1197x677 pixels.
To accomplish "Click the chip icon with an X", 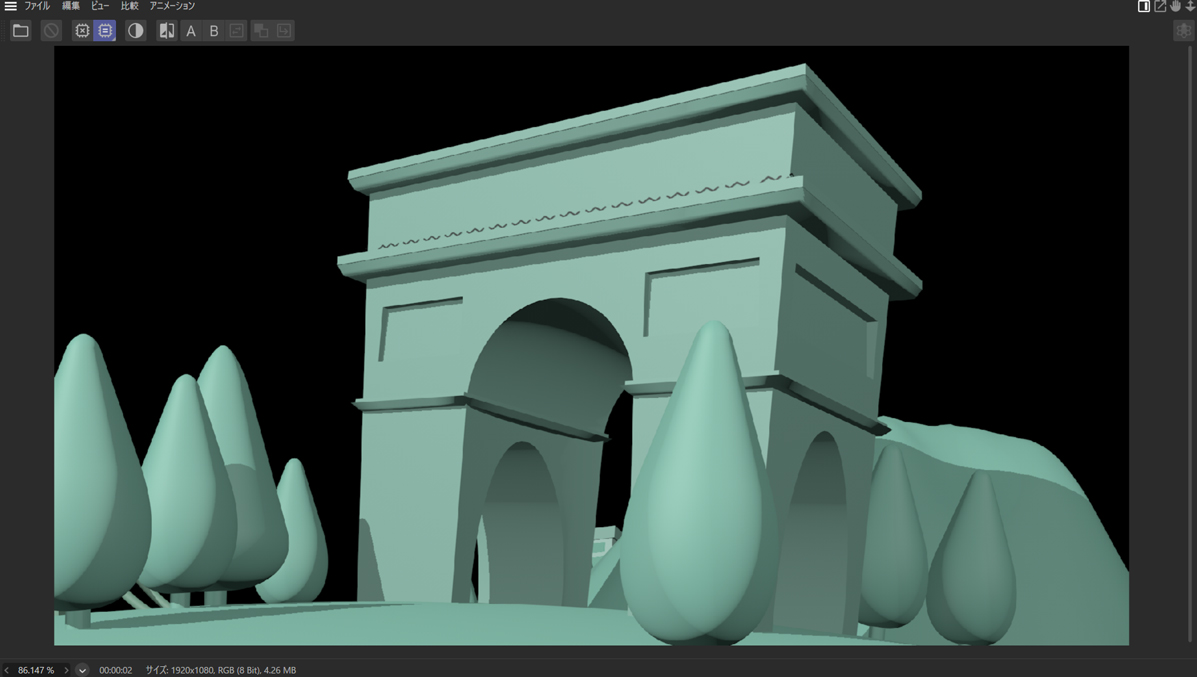I will point(82,31).
